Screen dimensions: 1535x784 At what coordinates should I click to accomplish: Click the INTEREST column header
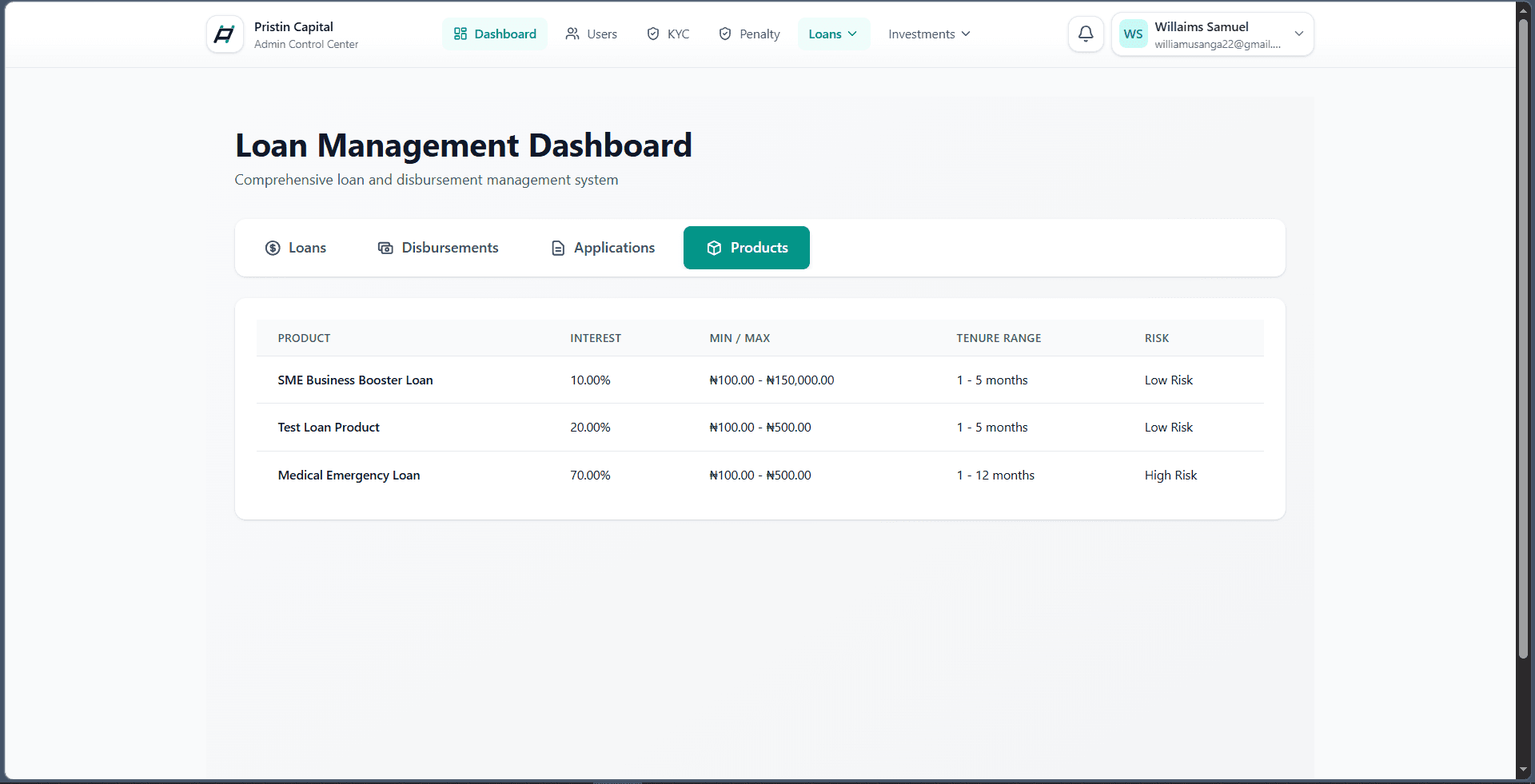tap(596, 338)
